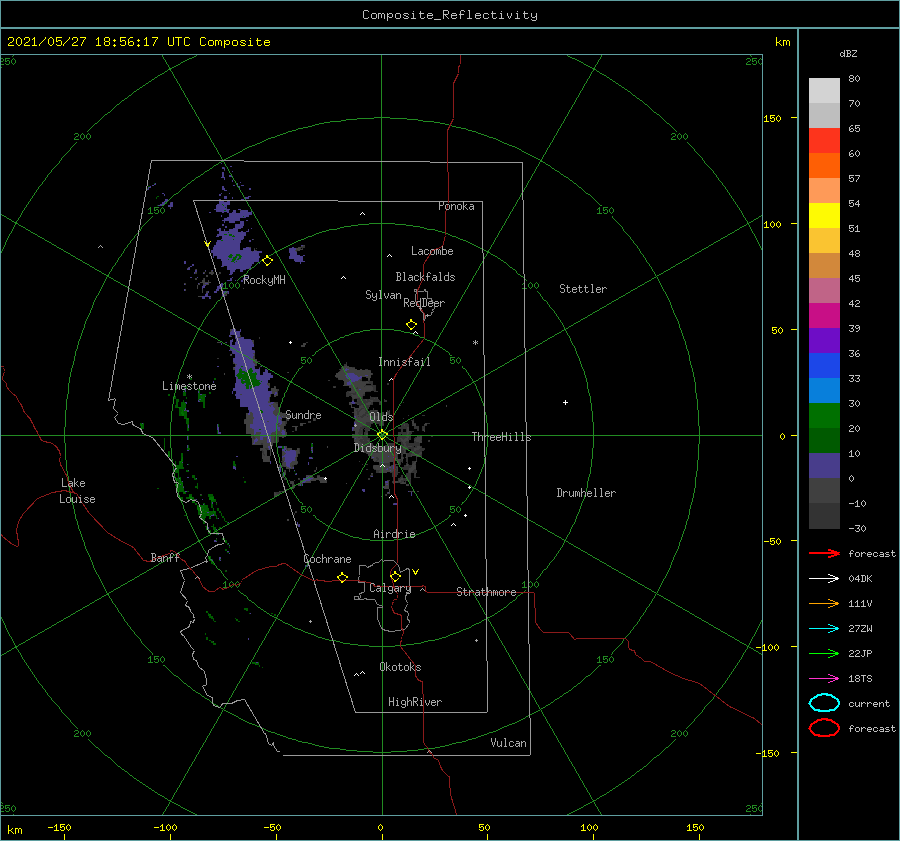This screenshot has width=900, height=841.
Task: Click the Composite_Reflectivity title
Action: 450,15
